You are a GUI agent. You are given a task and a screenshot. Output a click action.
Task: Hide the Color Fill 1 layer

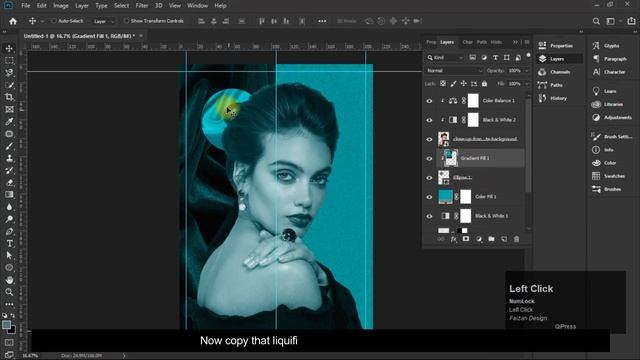pos(429,197)
